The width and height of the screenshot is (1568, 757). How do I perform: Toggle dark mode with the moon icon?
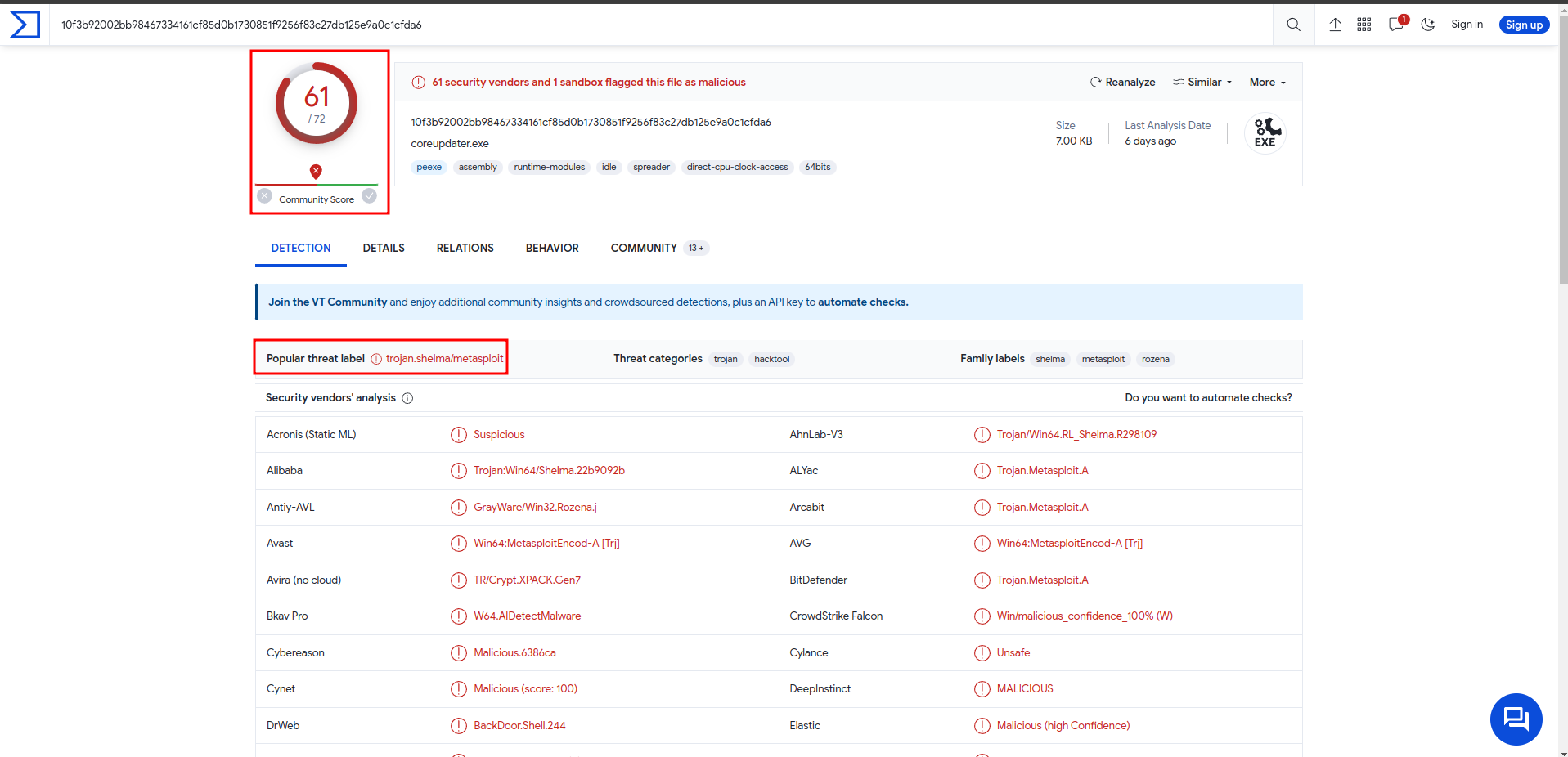[x=1428, y=25]
